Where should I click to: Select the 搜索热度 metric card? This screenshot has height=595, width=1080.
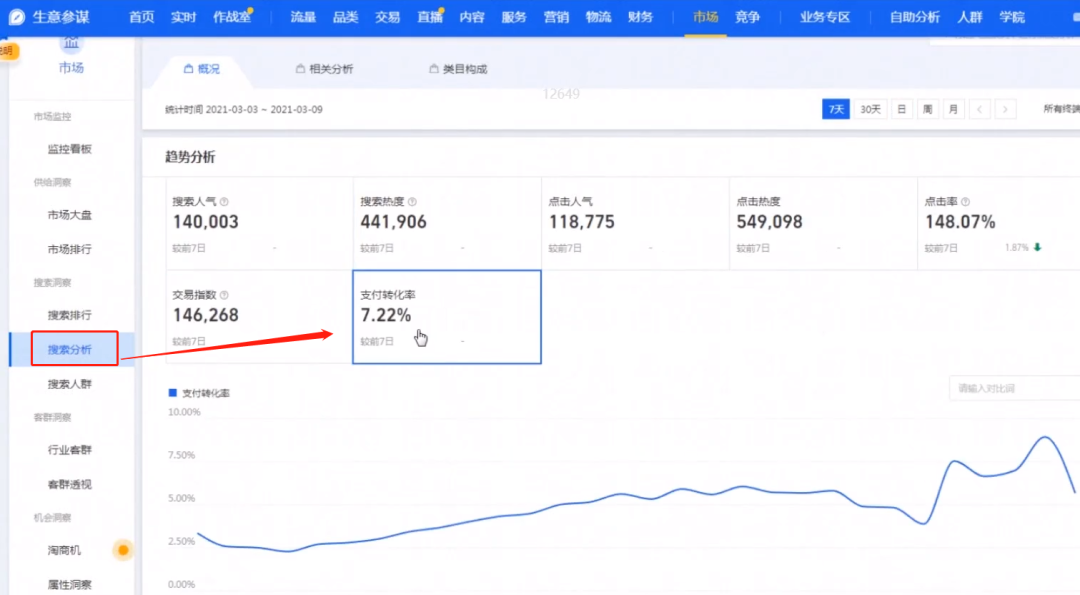tap(447, 224)
